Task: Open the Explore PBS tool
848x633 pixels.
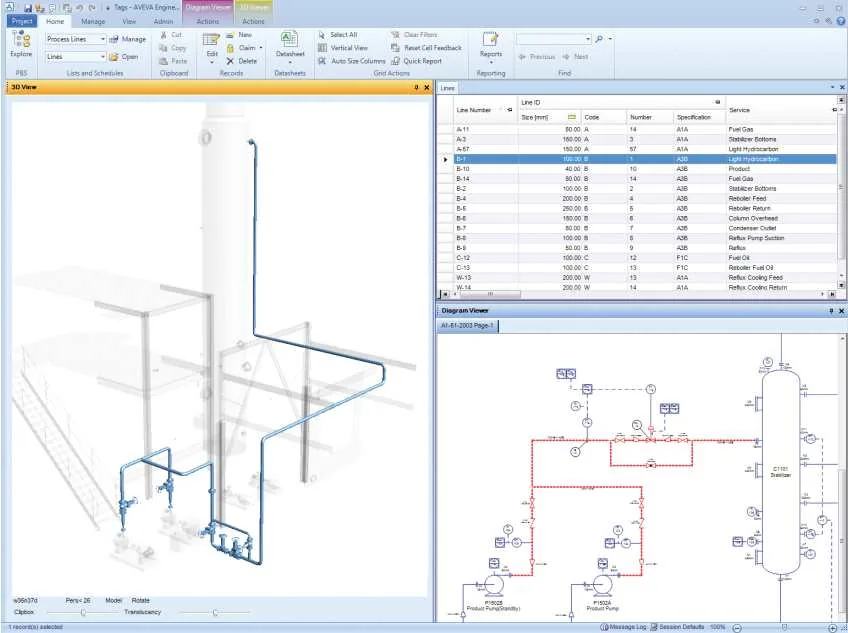Action: point(21,44)
